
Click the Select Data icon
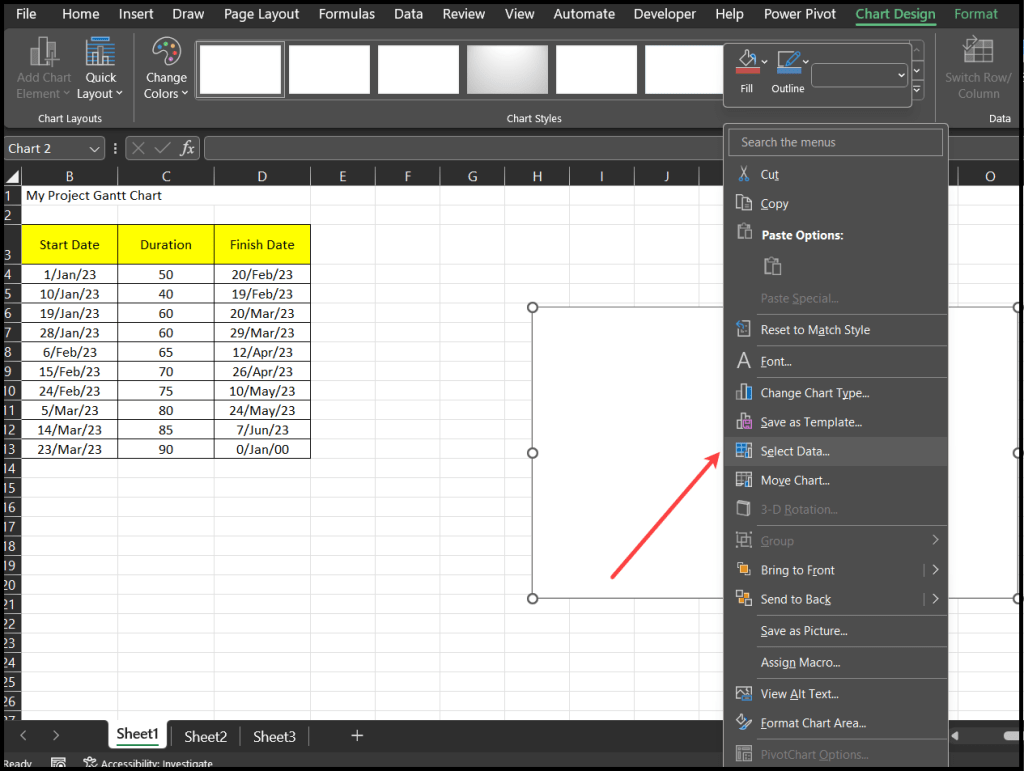pyautogui.click(x=743, y=450)
